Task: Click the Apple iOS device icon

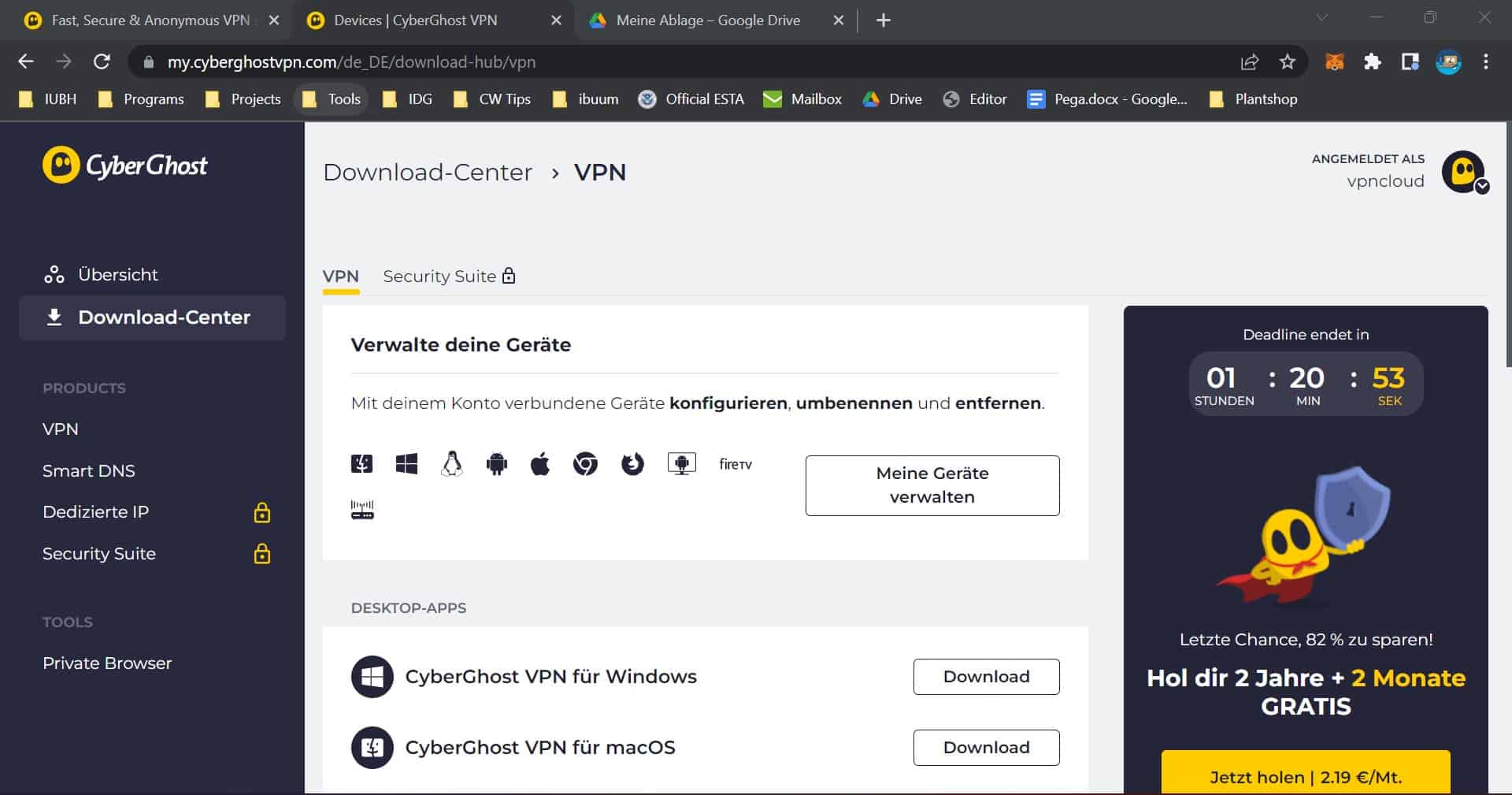Action: click(x=540, y=463)
